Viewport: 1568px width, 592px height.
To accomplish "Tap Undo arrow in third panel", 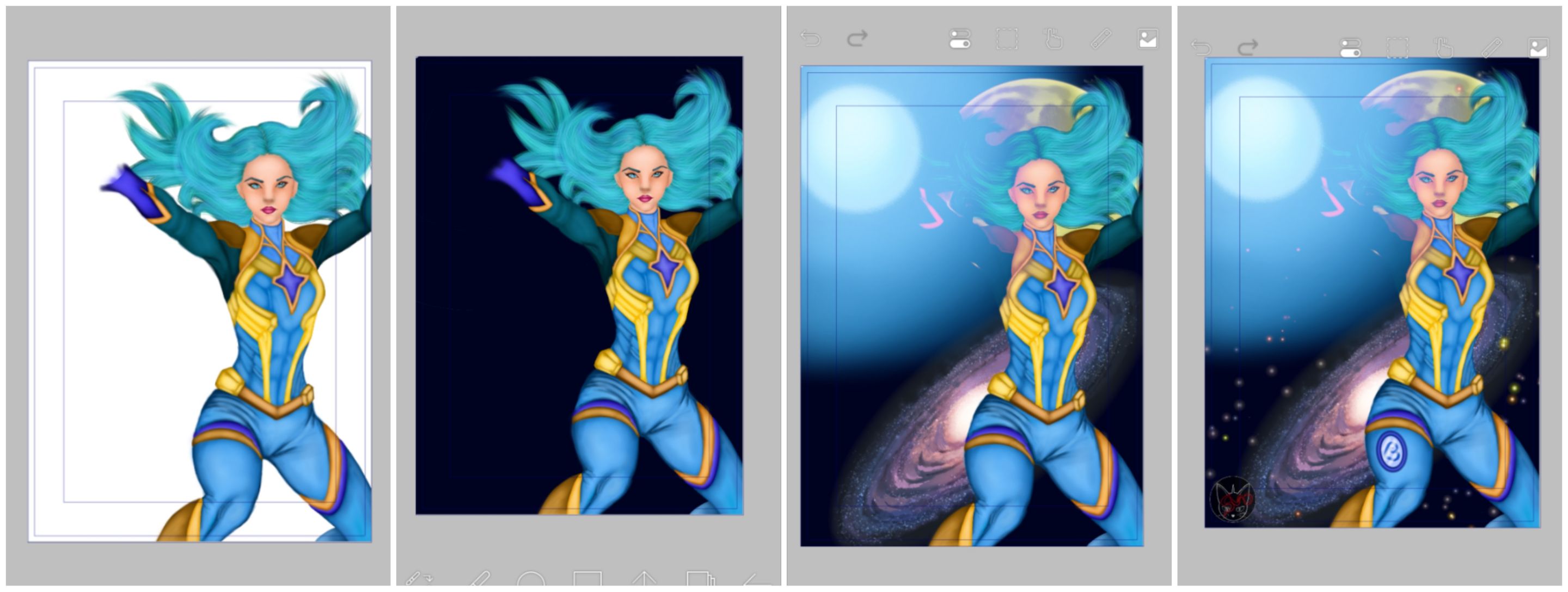I will [811, 39].
